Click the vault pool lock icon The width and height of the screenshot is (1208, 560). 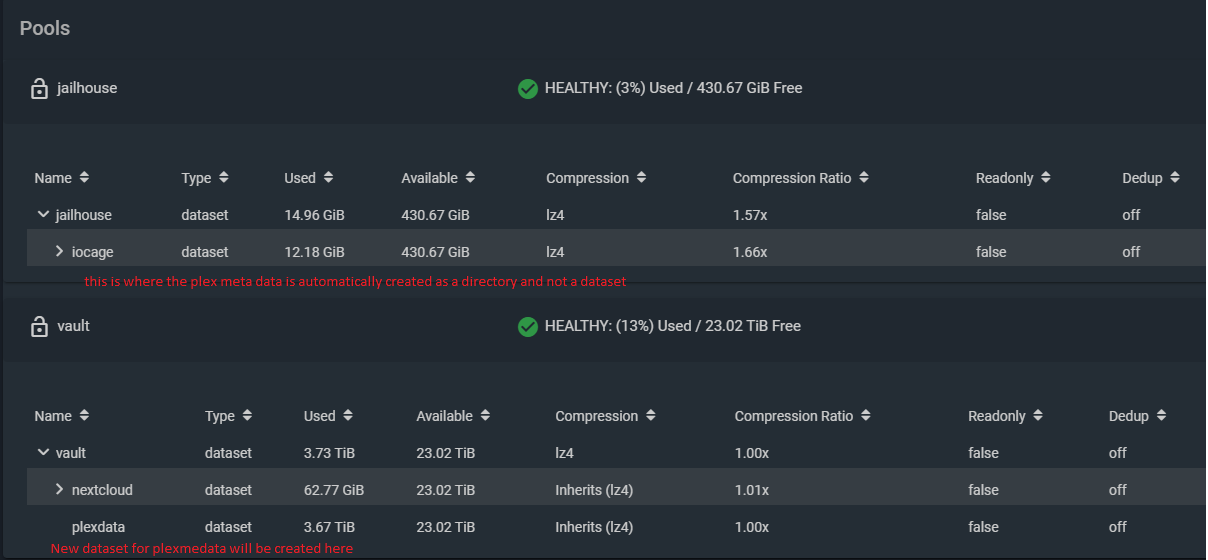(x=39, y=327)
